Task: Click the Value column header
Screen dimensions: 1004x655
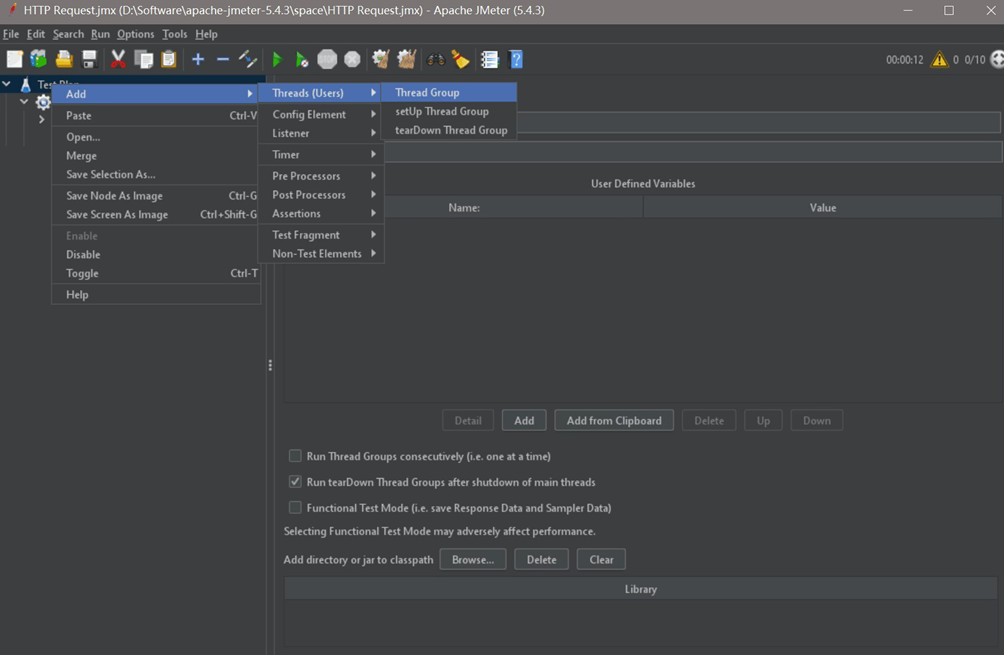Action: click(x=823, y=207)
